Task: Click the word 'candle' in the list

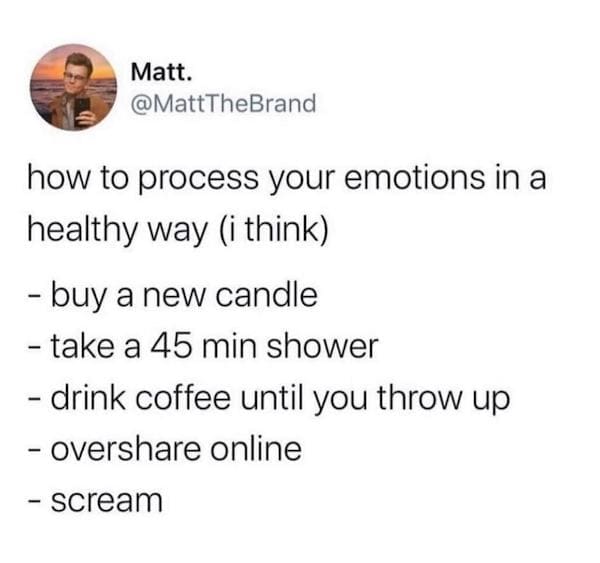Action: [266, 295]
